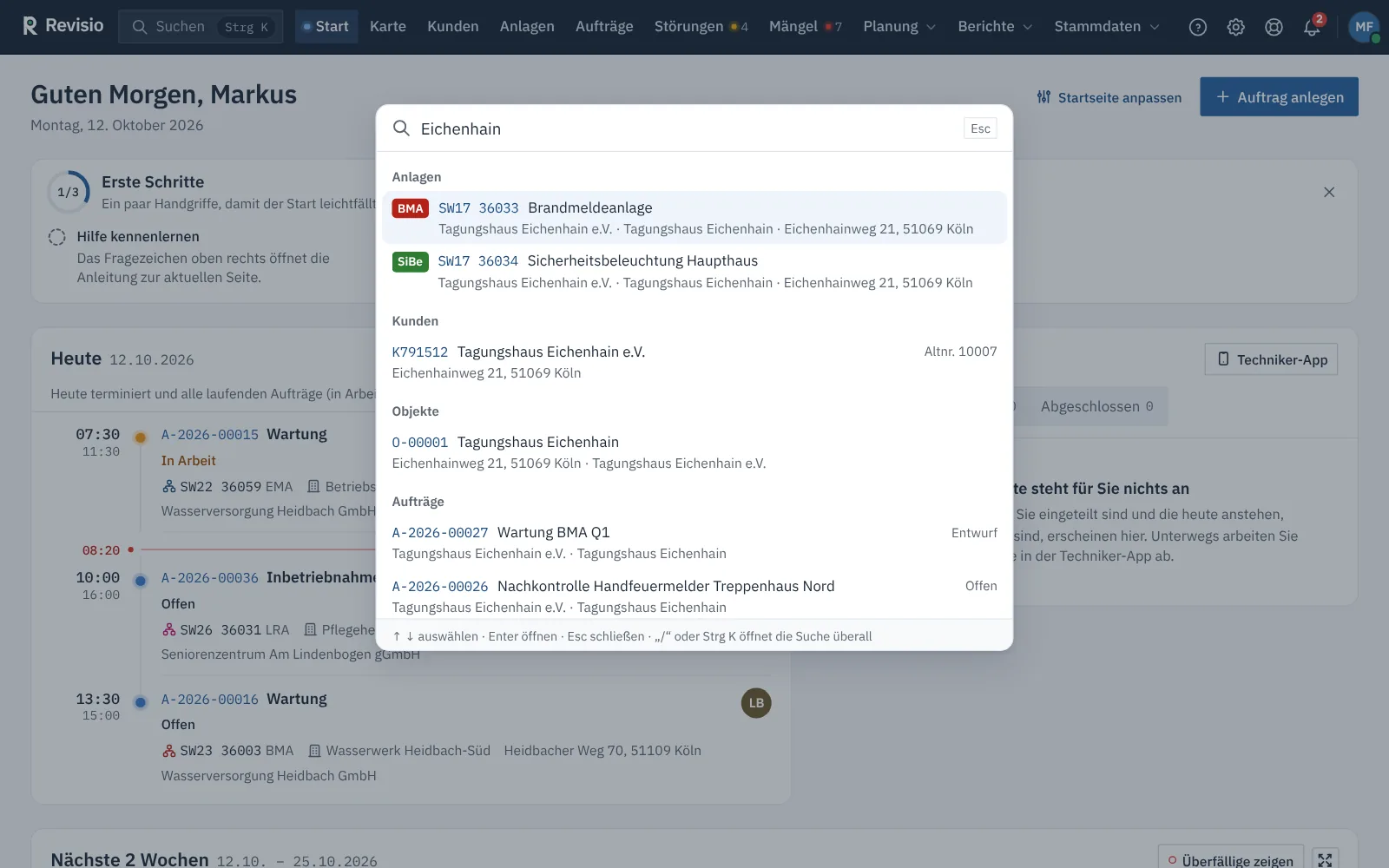The height and width of the screenshot is (868, 1389).
Task: Go to the Start tab
Action: [x=326, y=27]
